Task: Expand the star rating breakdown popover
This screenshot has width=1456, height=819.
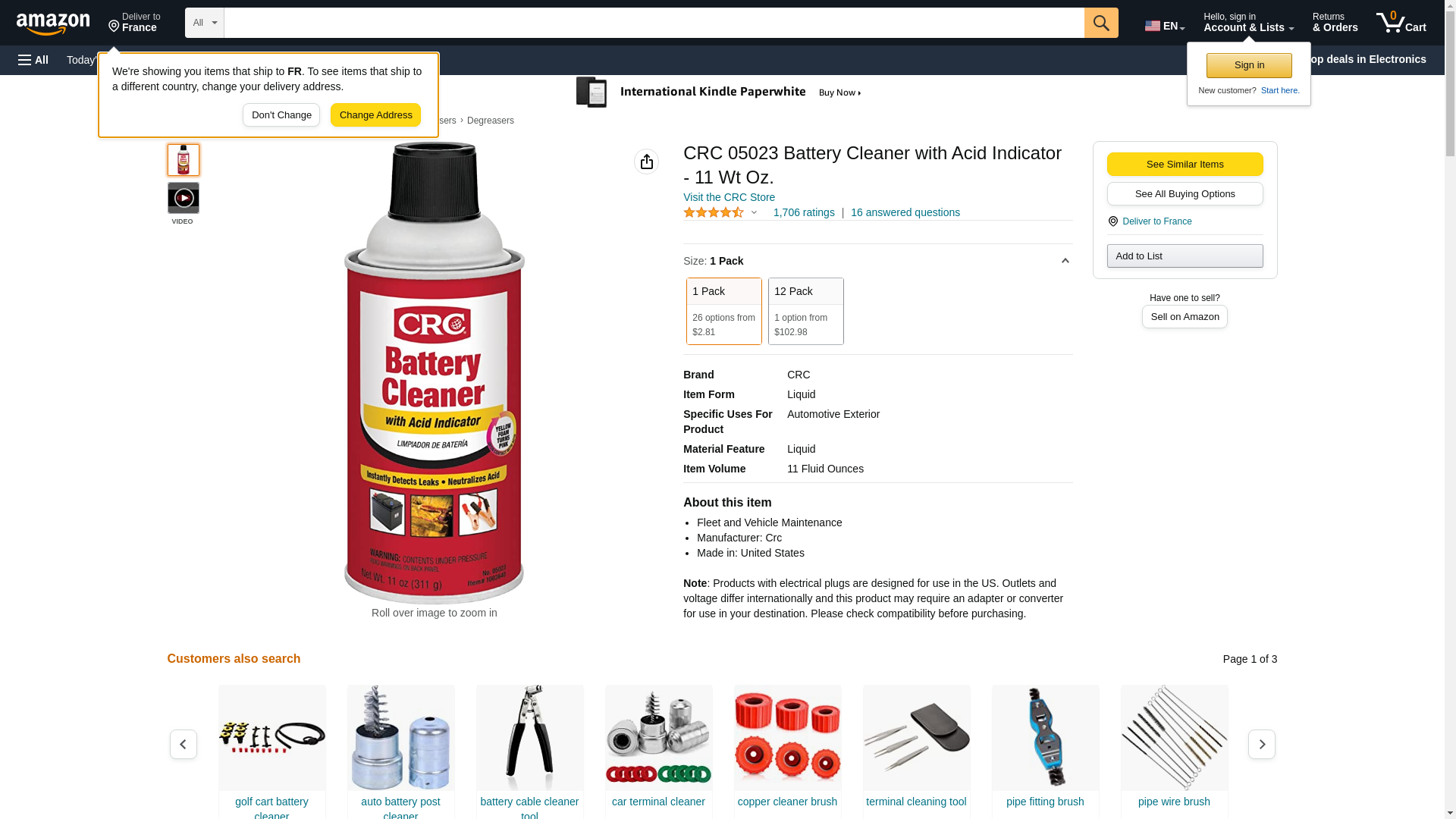Action: 754,213
